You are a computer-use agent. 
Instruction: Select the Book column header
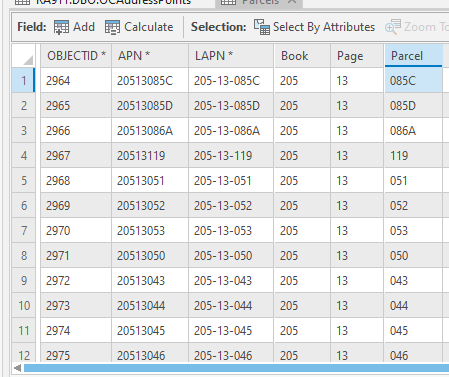pyautogui.click(x=302, y=56)
